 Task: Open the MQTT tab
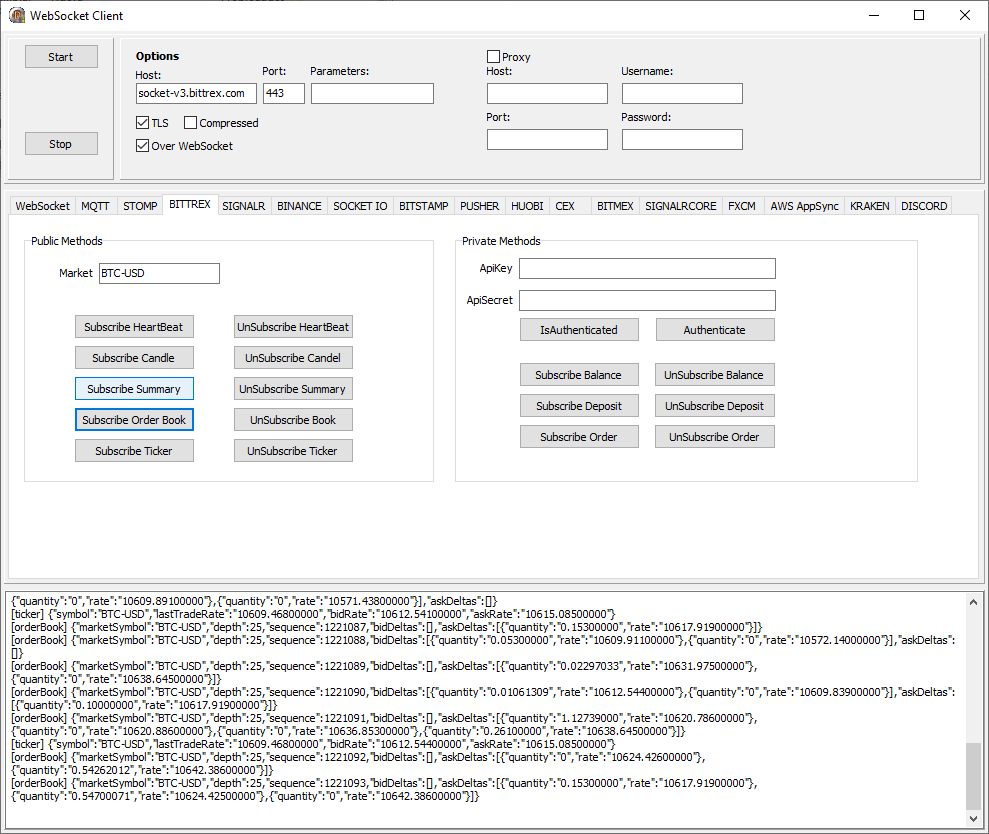(95, 206)
